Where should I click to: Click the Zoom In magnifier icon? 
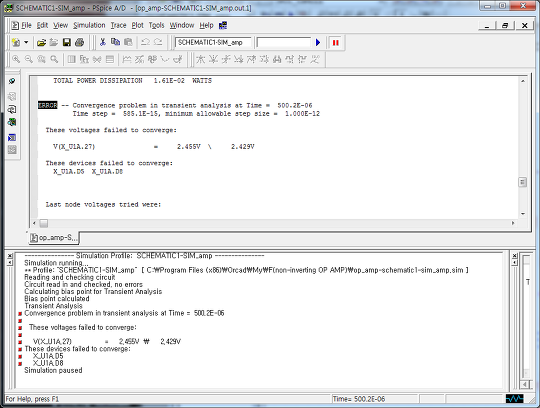(16, 60)
